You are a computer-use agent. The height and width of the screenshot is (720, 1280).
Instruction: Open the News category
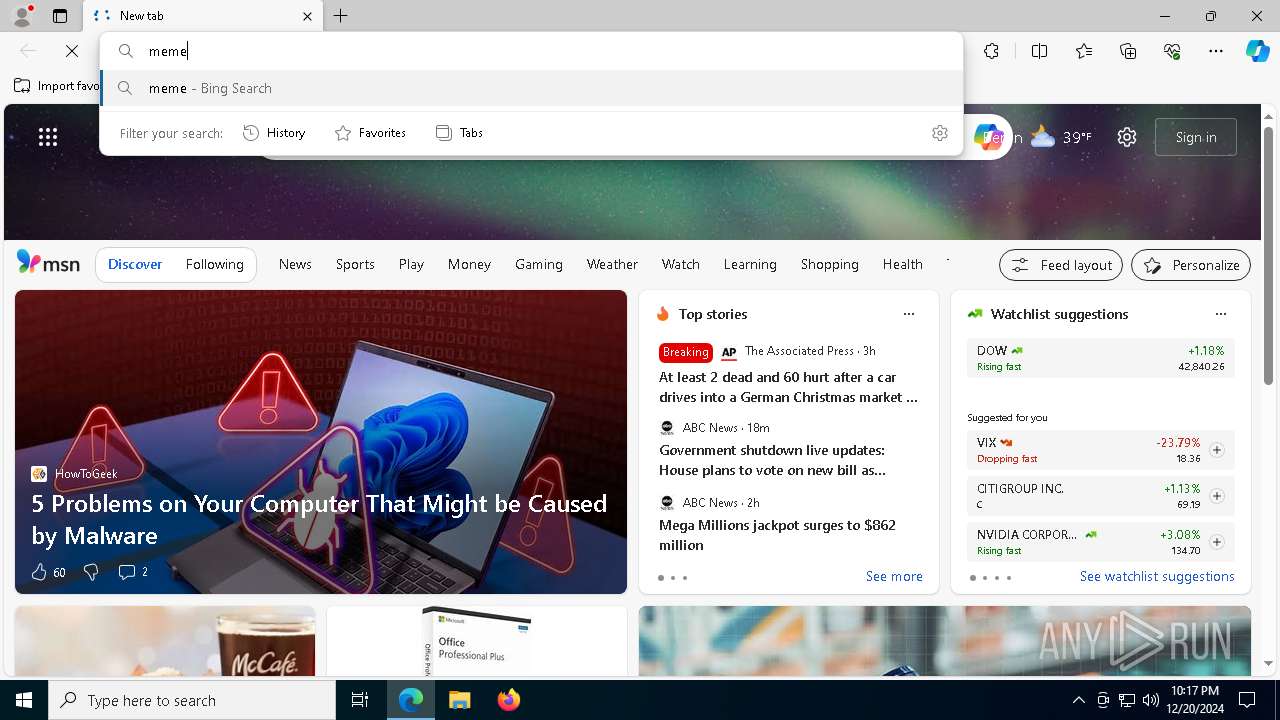[x=295, y=264]
